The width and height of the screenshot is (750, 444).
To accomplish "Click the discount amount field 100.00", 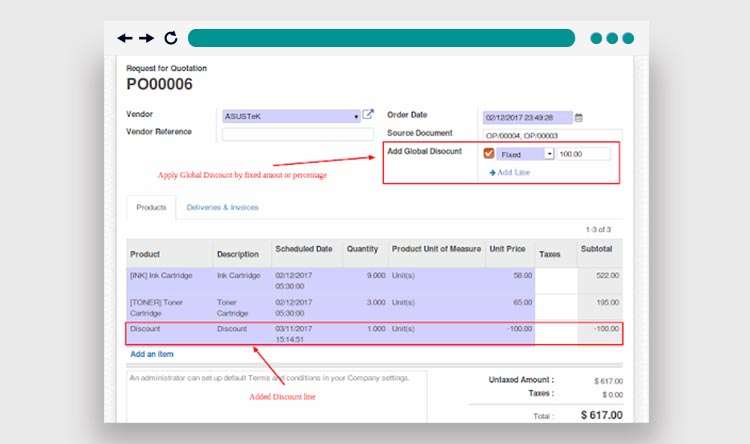I will tap(584, 154).
